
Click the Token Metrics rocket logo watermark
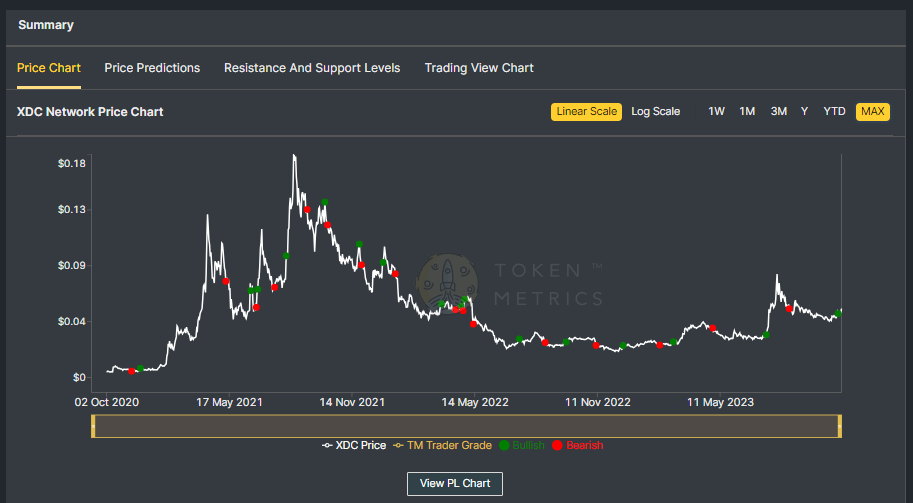pos(446,282)
